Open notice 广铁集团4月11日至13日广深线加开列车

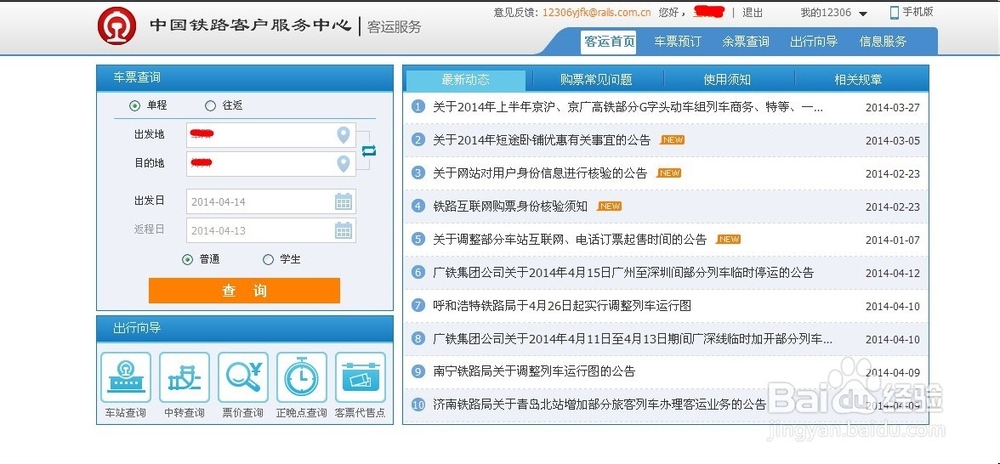632,338
